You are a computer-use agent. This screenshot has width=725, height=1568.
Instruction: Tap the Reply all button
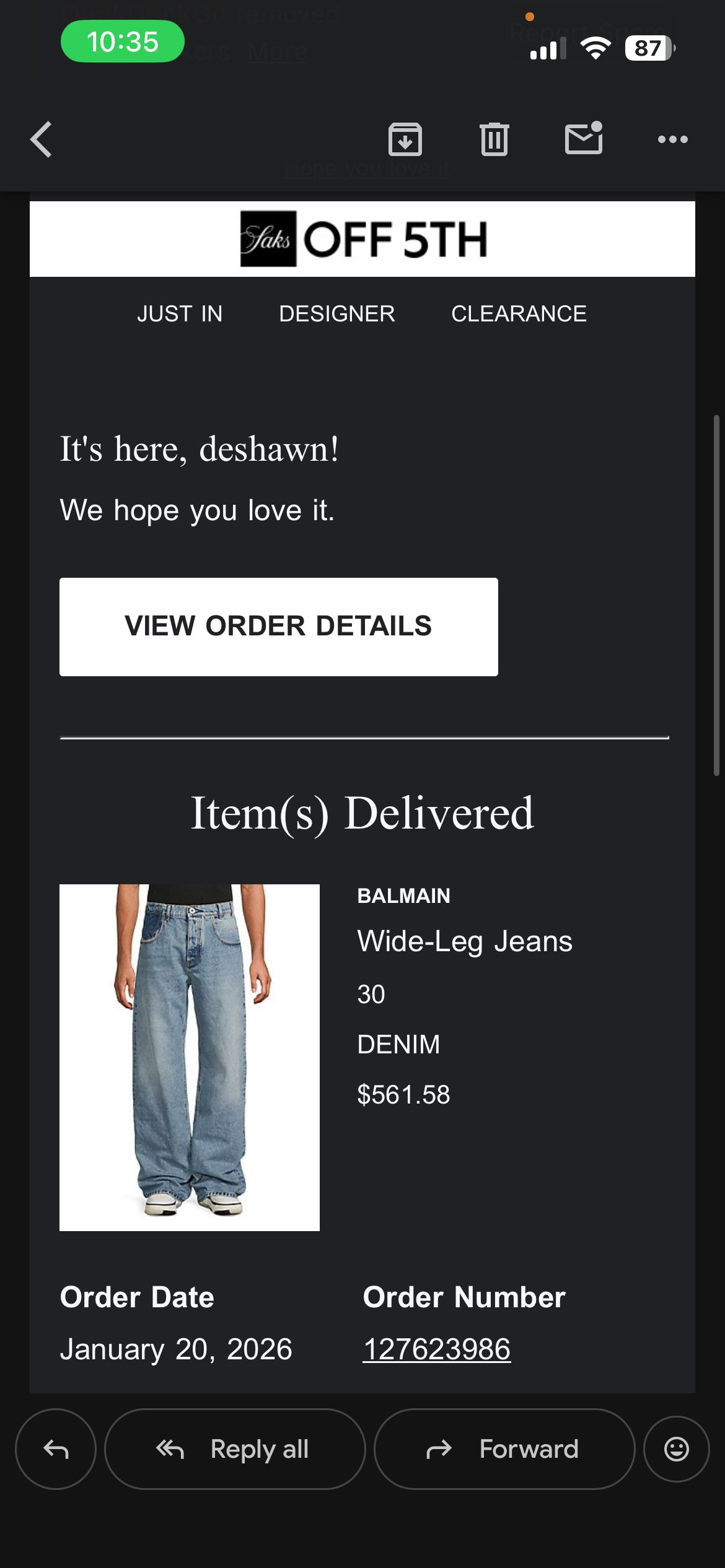point(235,1449)
